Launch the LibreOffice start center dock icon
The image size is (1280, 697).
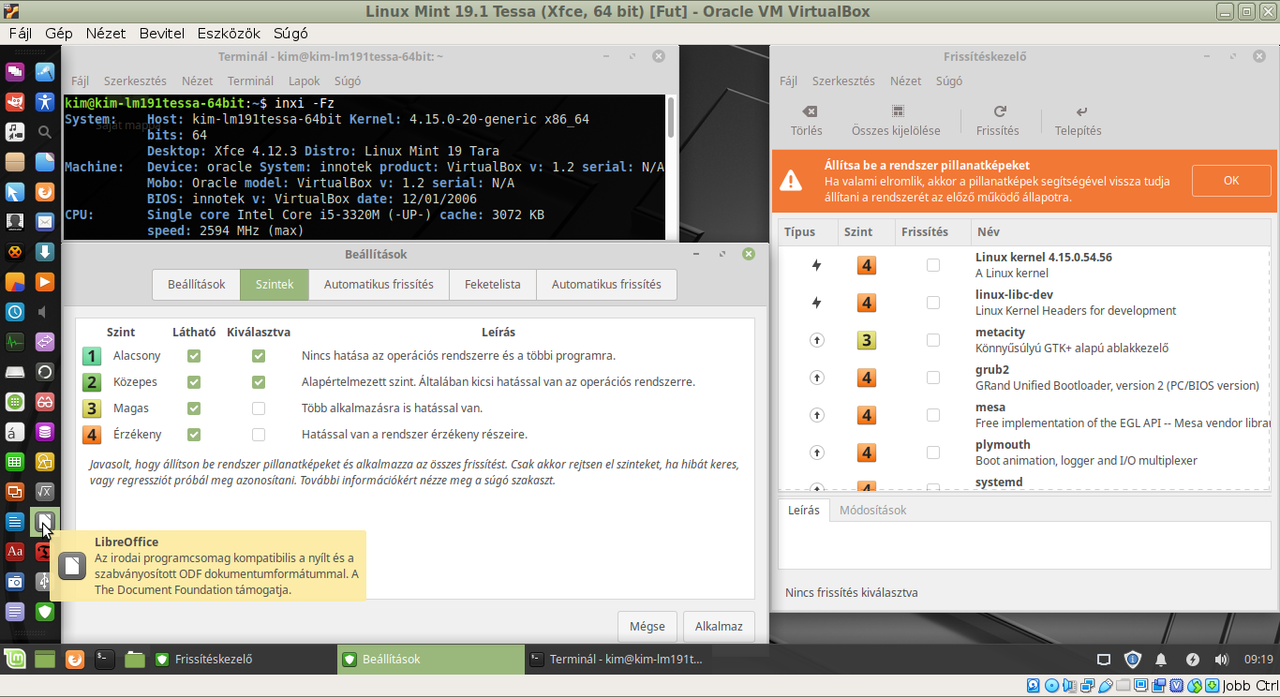pos(45,521)
